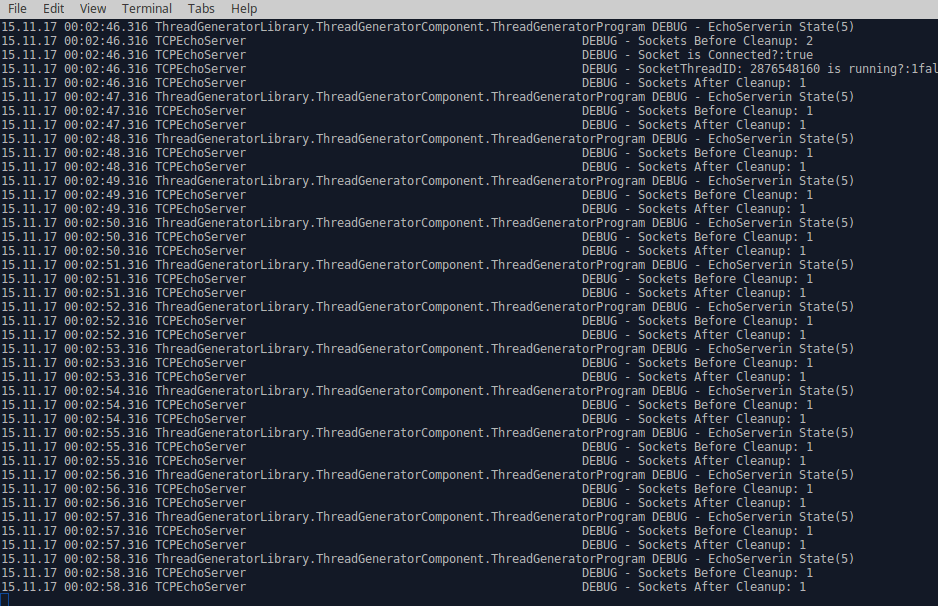This screenshot has height=606, width=938.
Task: Click "Sockets After Cleanup: 1" on 00:02:52.316 line
Action: [x=721, y=335]
